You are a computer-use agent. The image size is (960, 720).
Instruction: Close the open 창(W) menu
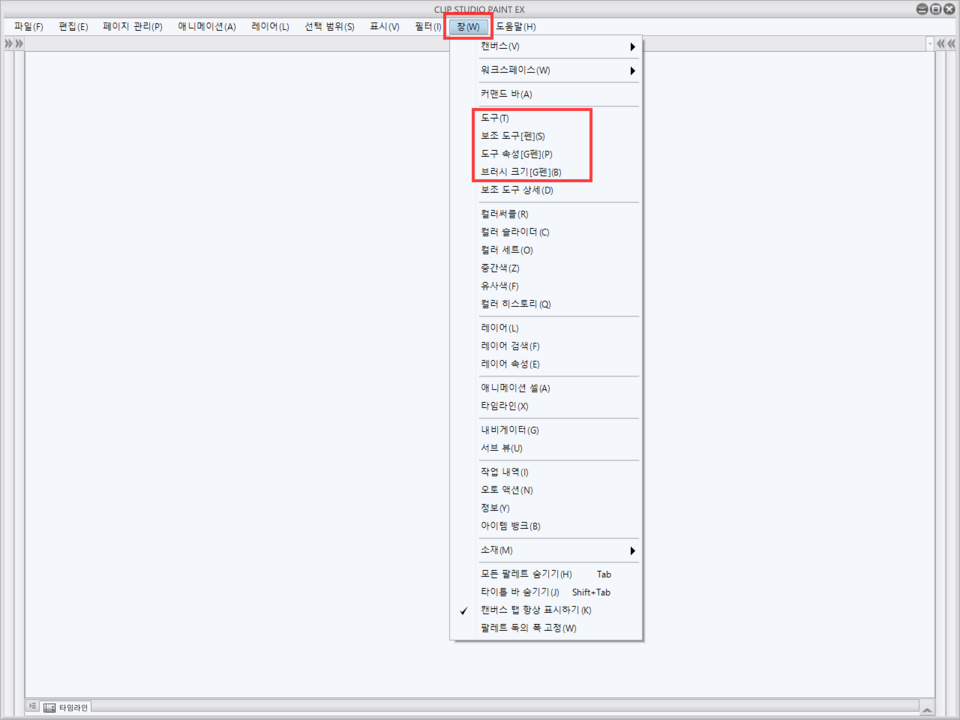pos(468,27)
